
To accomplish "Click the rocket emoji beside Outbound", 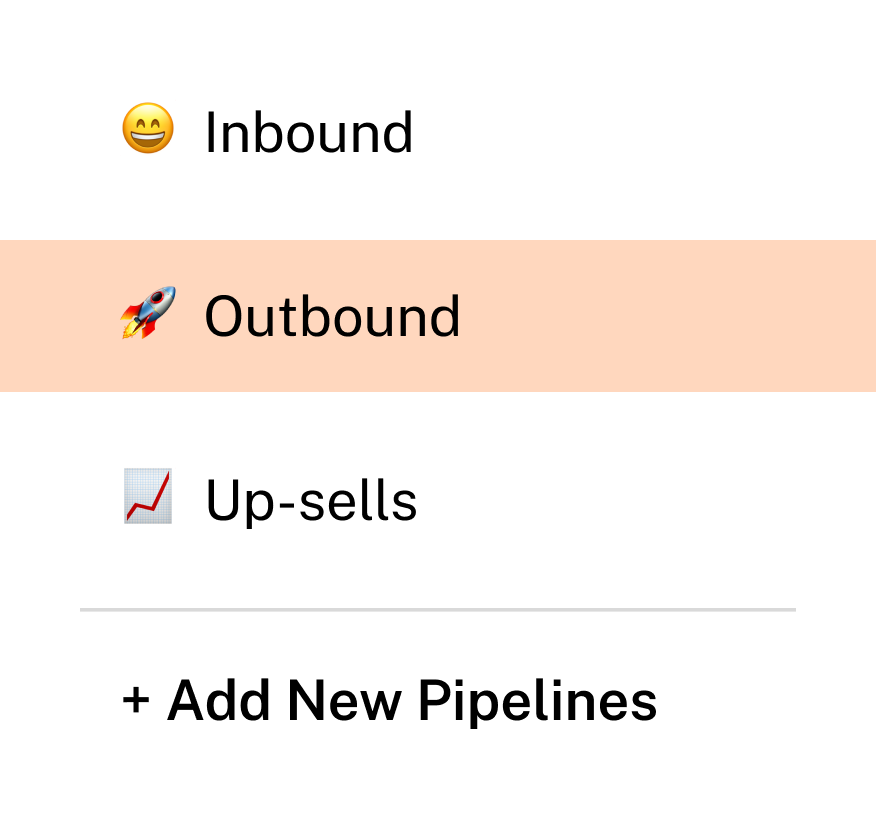I will [148, 312].
